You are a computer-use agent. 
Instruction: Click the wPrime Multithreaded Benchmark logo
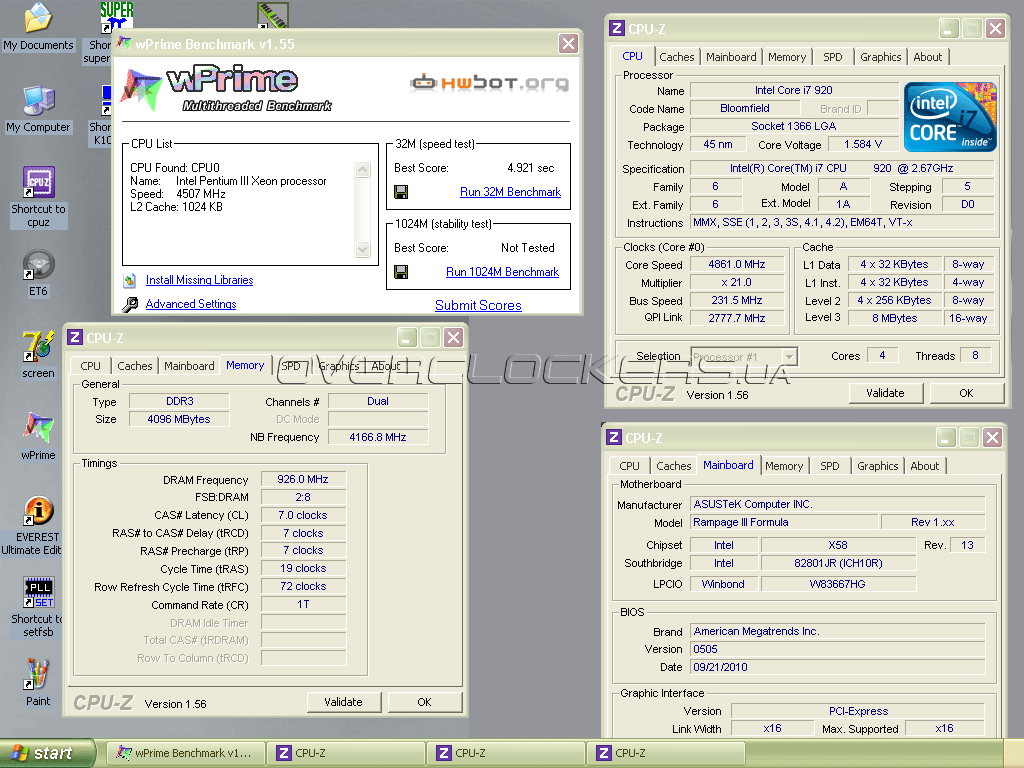(x=227, y=89)
